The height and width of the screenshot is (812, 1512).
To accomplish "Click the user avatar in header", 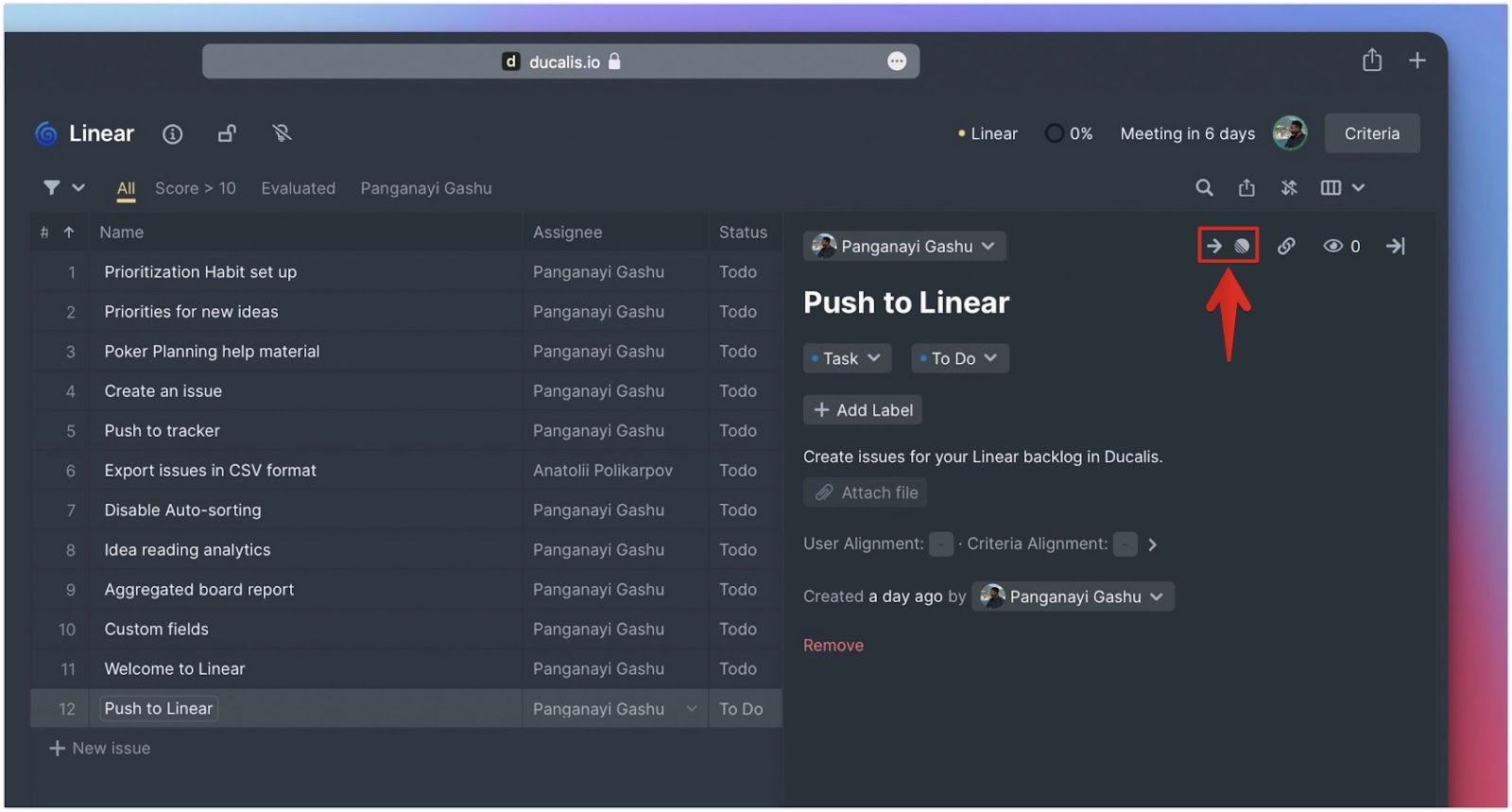I will [x=1290, y=133].
